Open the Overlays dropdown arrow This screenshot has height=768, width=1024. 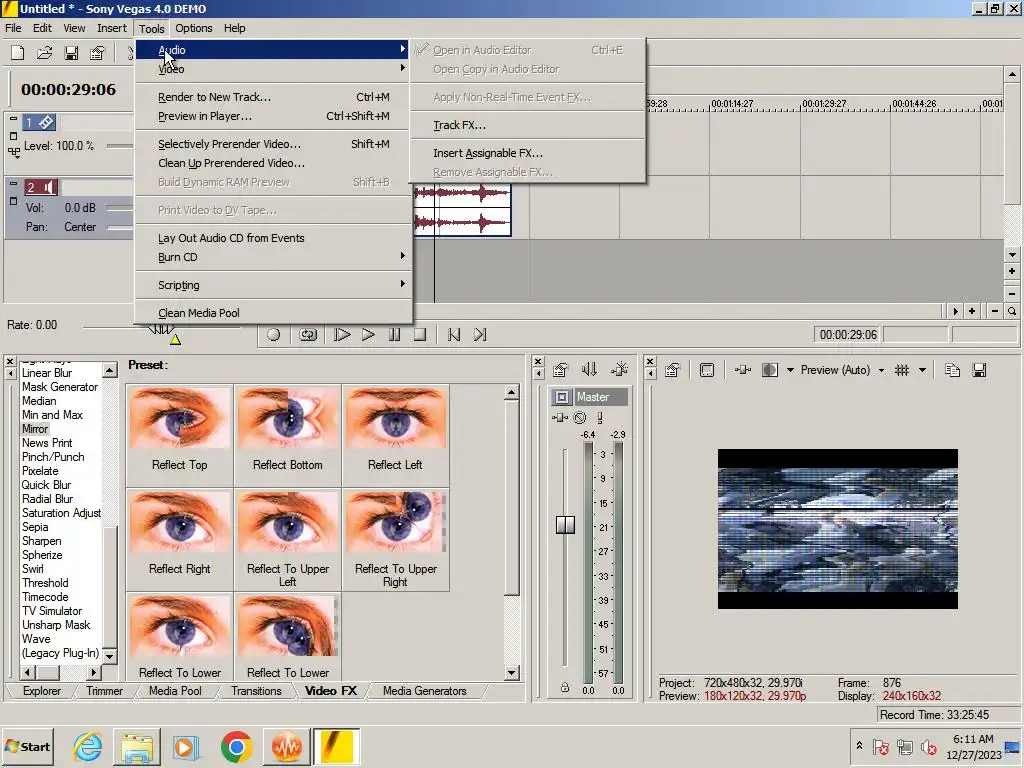(922, 370)
